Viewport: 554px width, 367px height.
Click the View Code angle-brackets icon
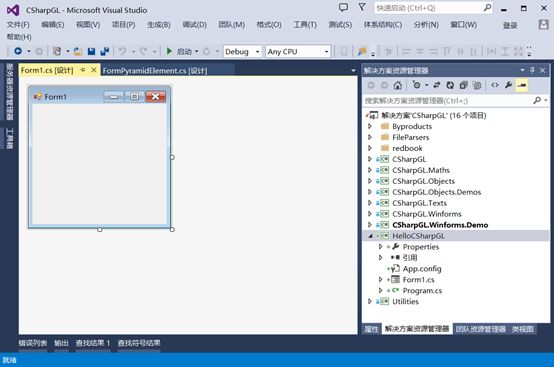(495, 85)
